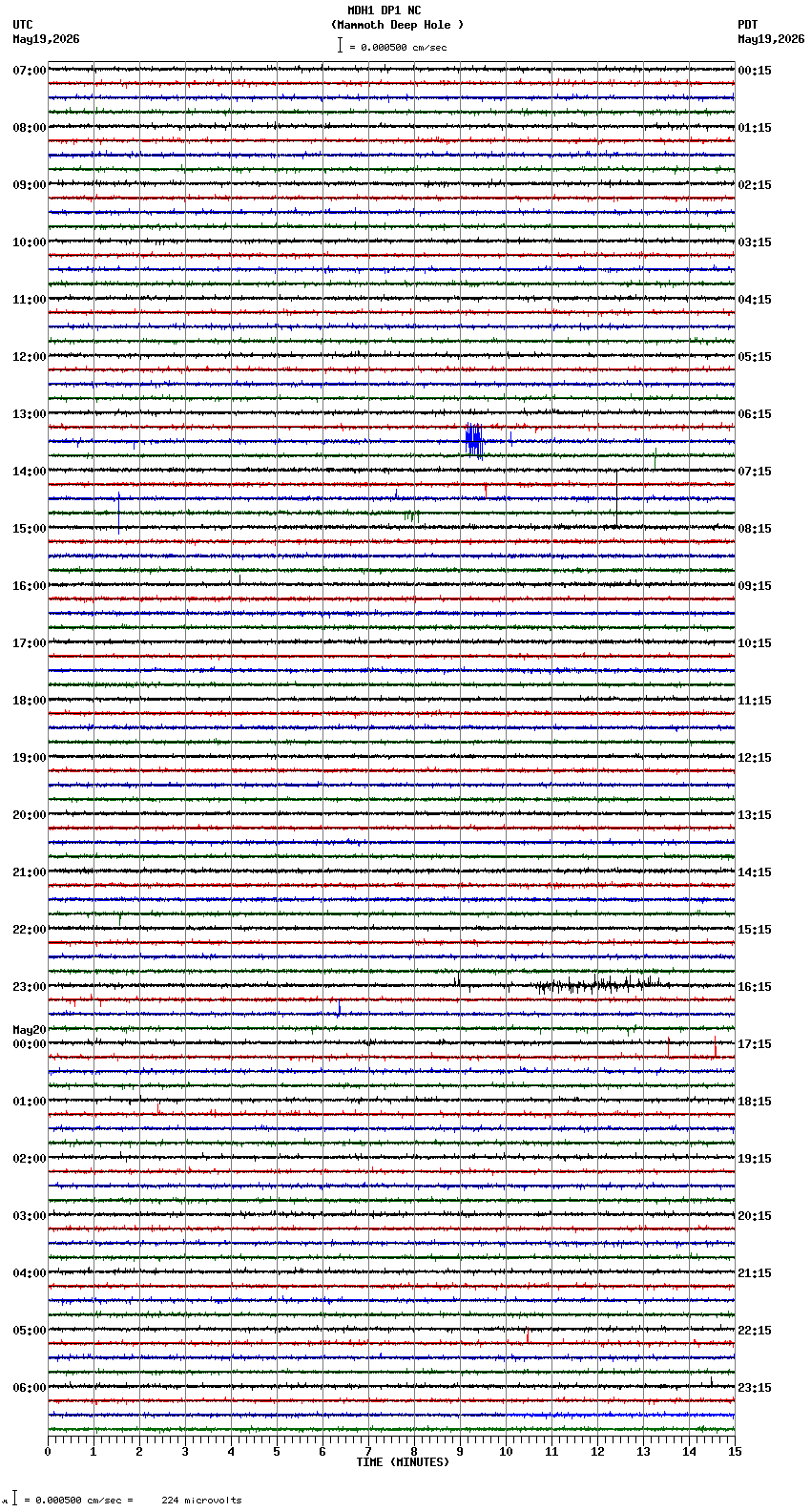The height and width of the screenshot is (1512, 811).
Task: Click the 10:00 UTC row label
Action: coord(30,242)
